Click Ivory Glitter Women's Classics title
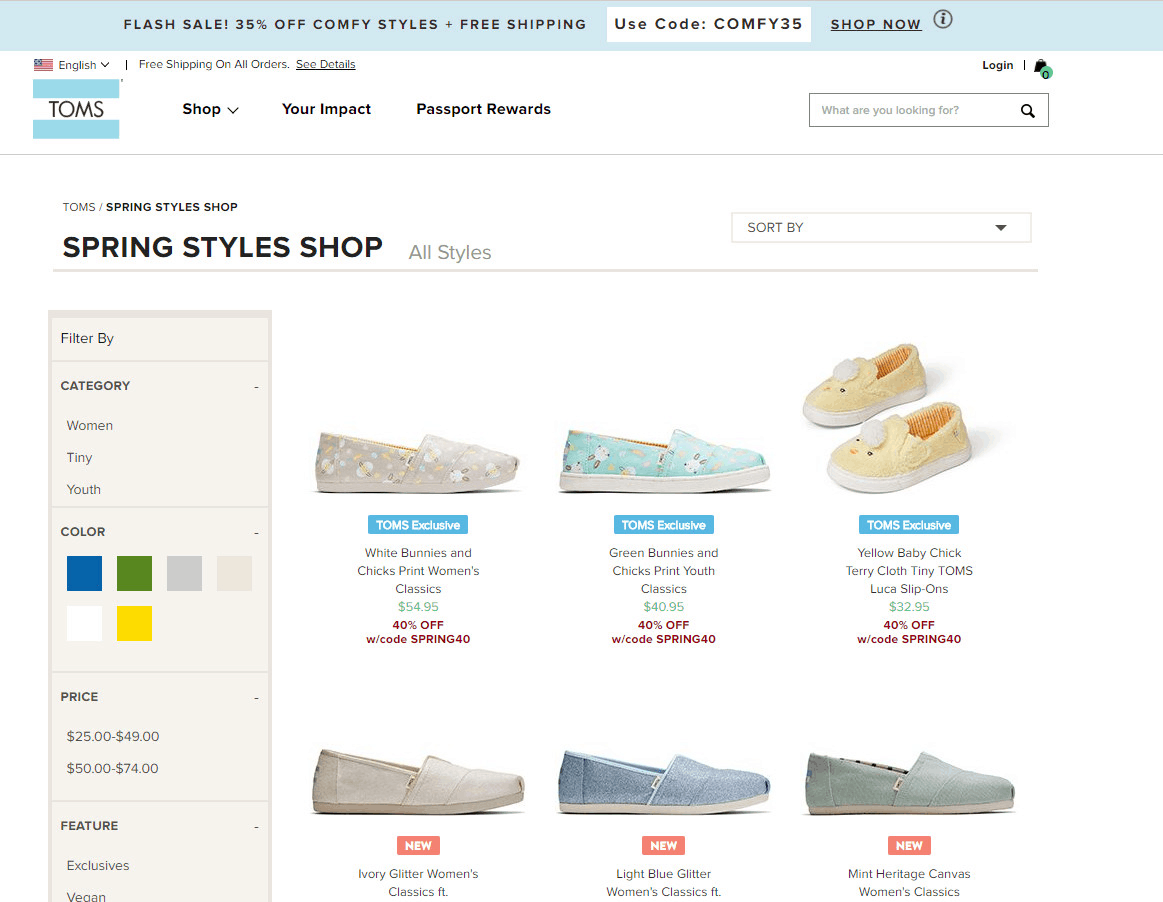 (418, 883)
